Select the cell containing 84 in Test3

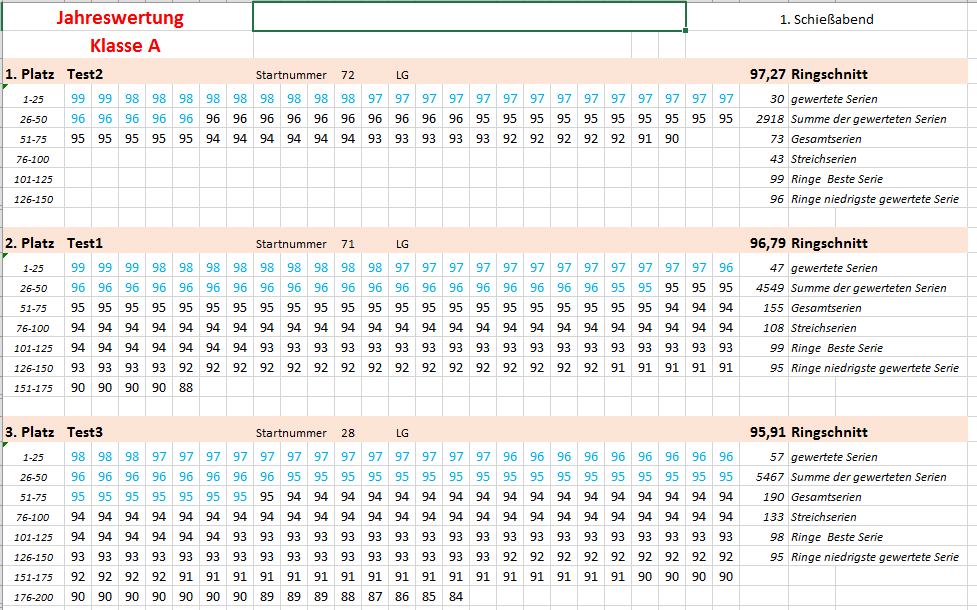(x=456, y=597)
